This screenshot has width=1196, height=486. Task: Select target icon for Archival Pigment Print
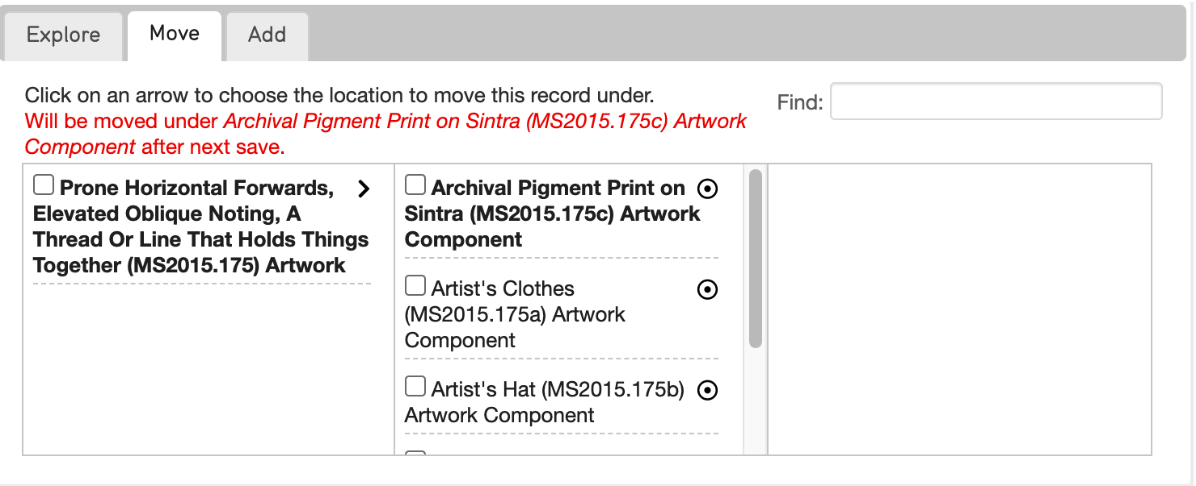(708, 188)
